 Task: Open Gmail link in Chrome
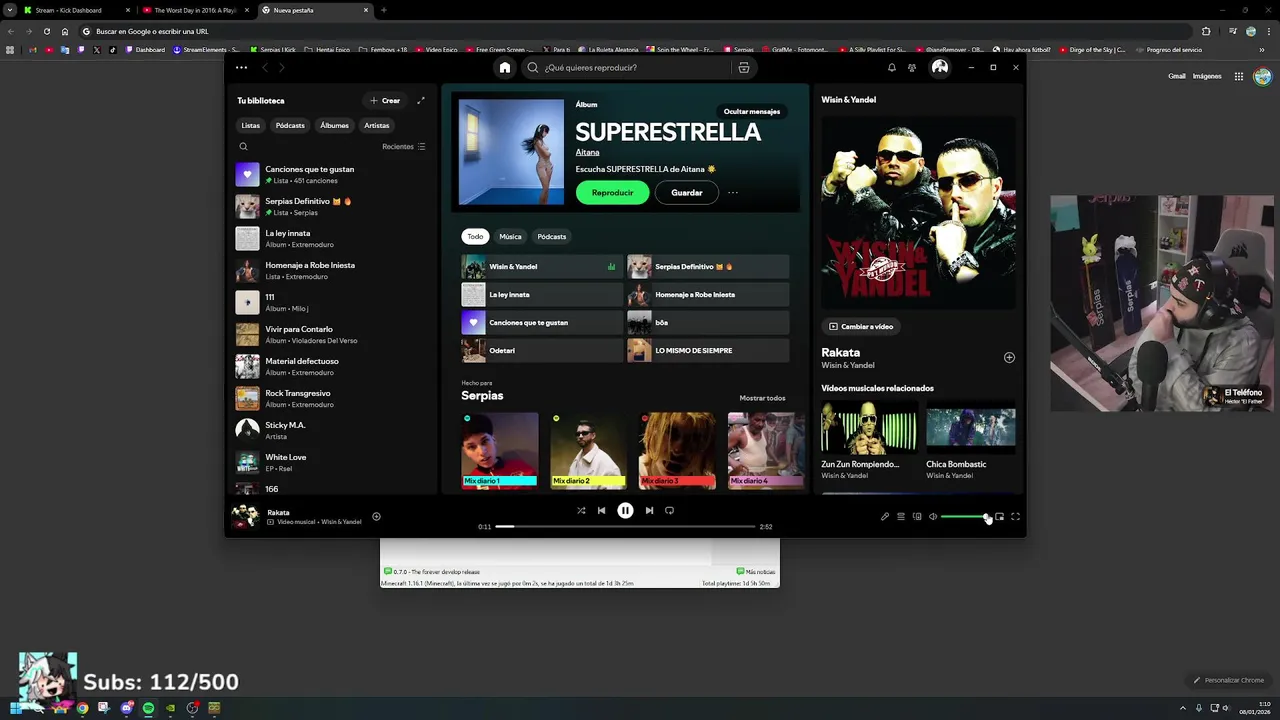tap(1177, 76)
